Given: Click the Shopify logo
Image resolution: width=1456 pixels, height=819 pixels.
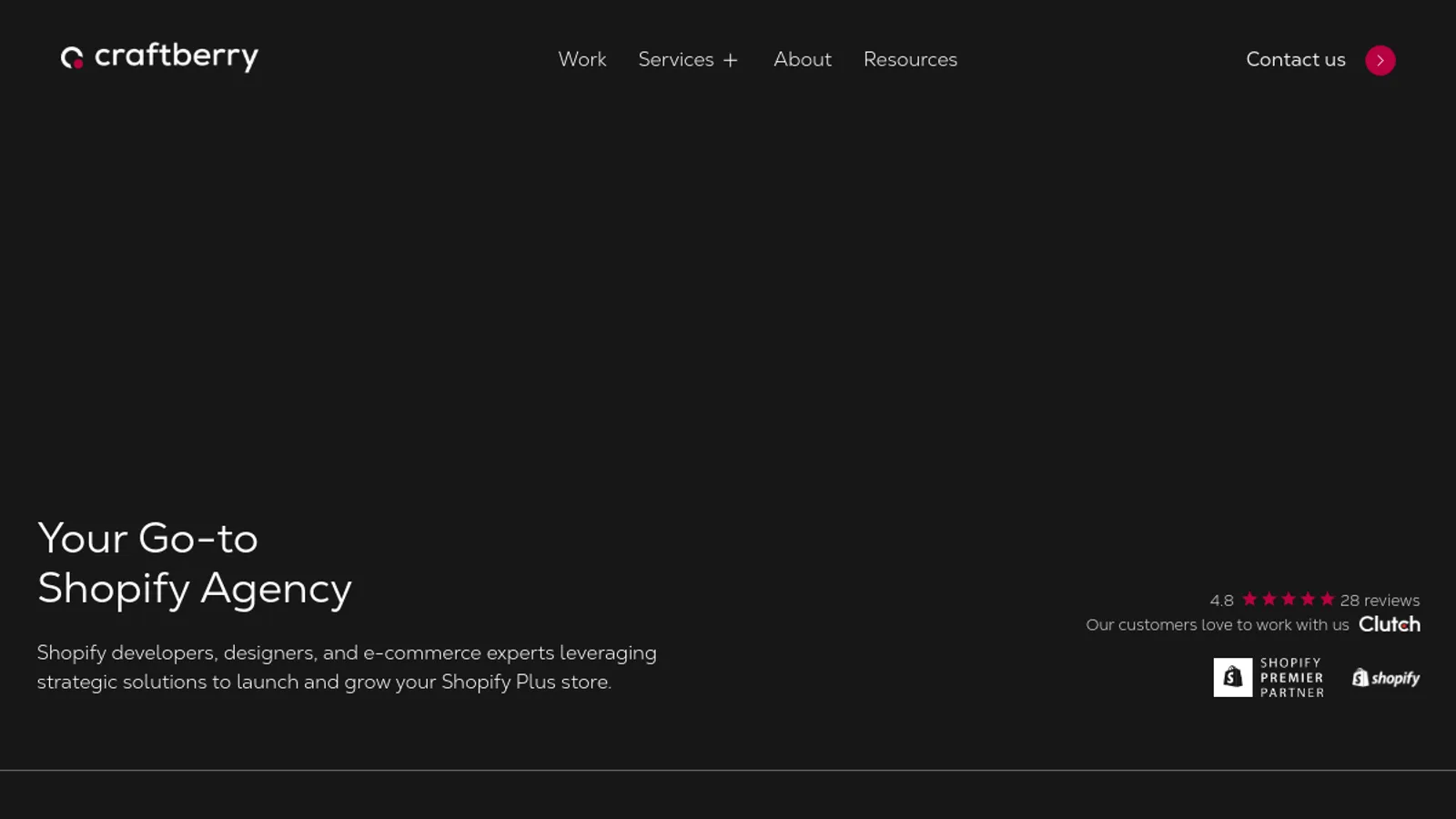Looking at the screenshot, I should point(1386,678).
